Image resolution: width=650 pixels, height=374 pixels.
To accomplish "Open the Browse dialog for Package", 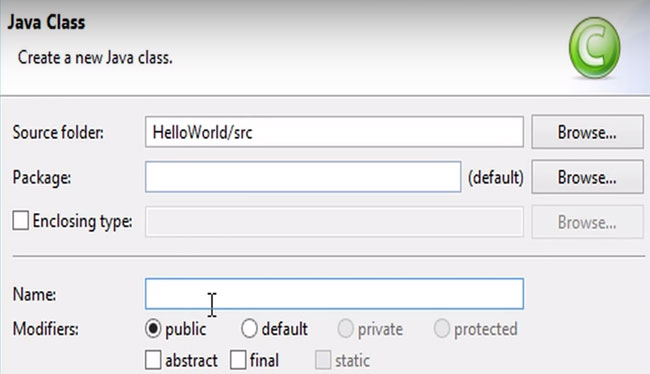I will [587, 177].
